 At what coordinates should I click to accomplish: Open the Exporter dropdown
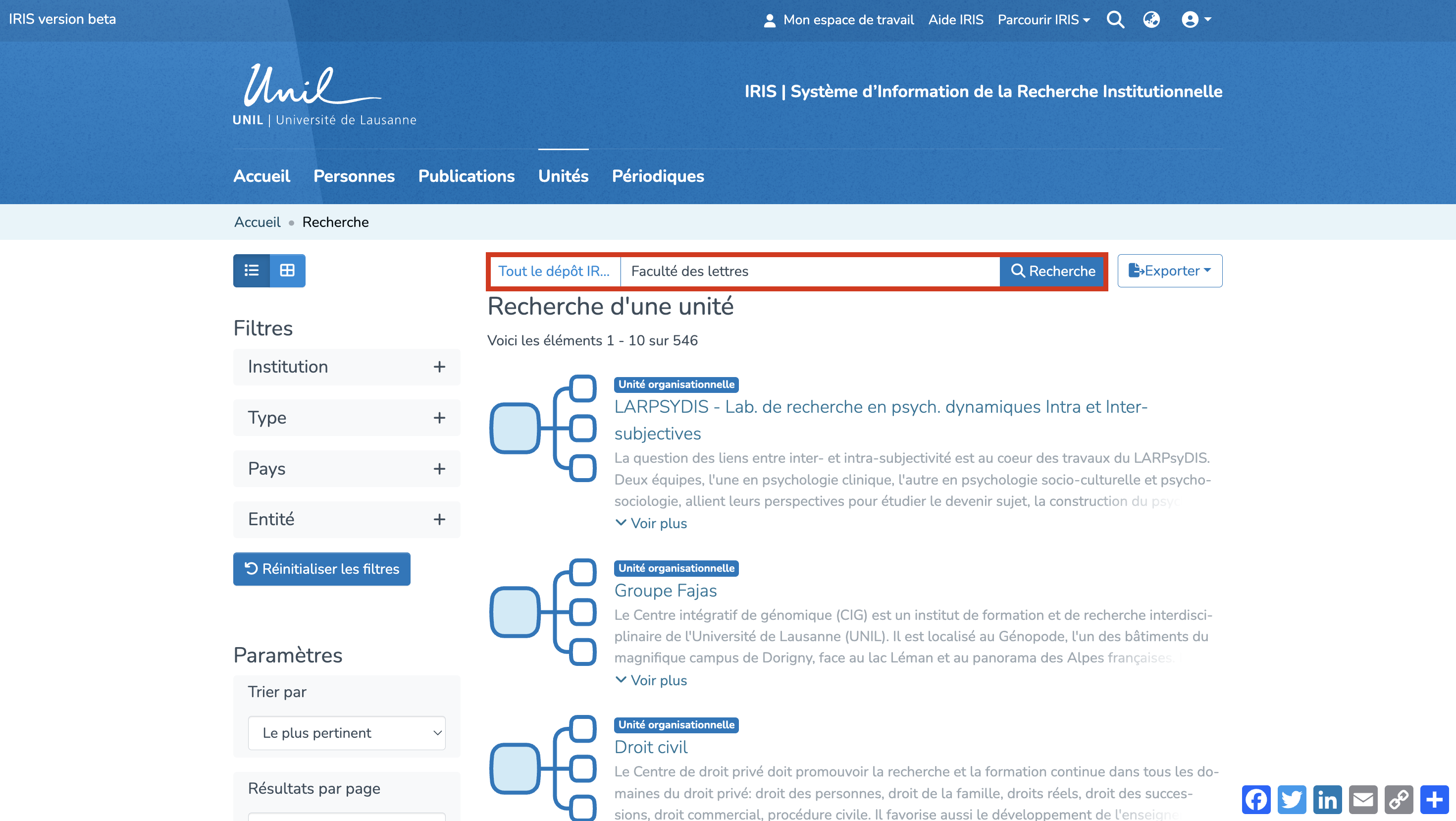click(x=1169, y=271)
